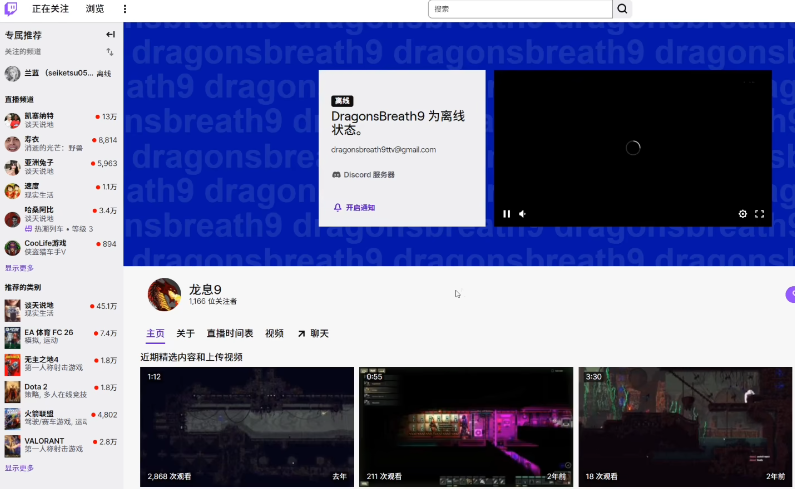Screen dimensions: 795x489
Task: Sort followed channels with the arrows icon
Action: pyautogui.click(x=110, y=52)
